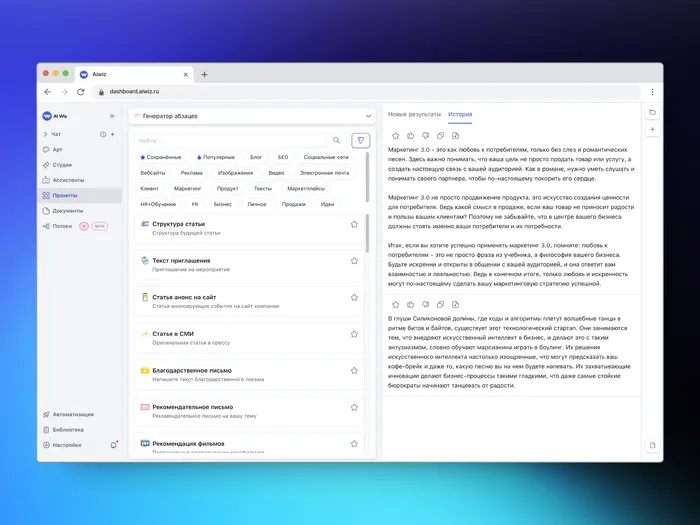Expand the Чат section chevron
This screenshot has height=525, width=700.
[46, 134]
